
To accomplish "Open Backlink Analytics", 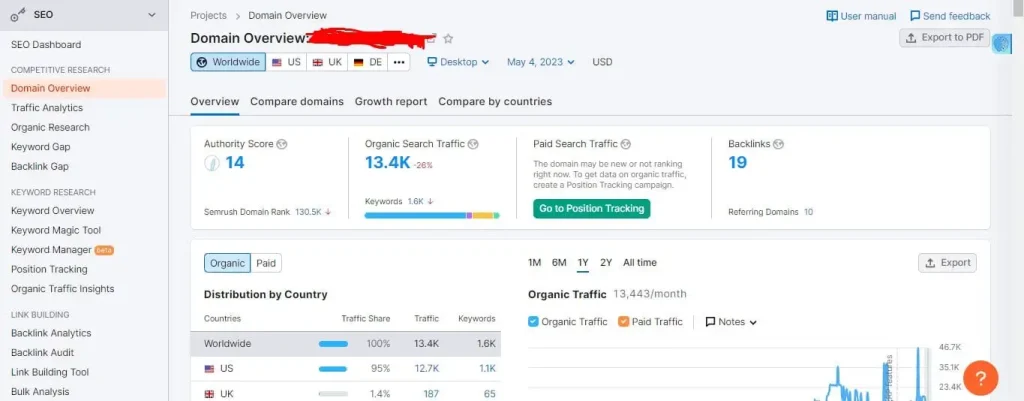I will 51,333.
